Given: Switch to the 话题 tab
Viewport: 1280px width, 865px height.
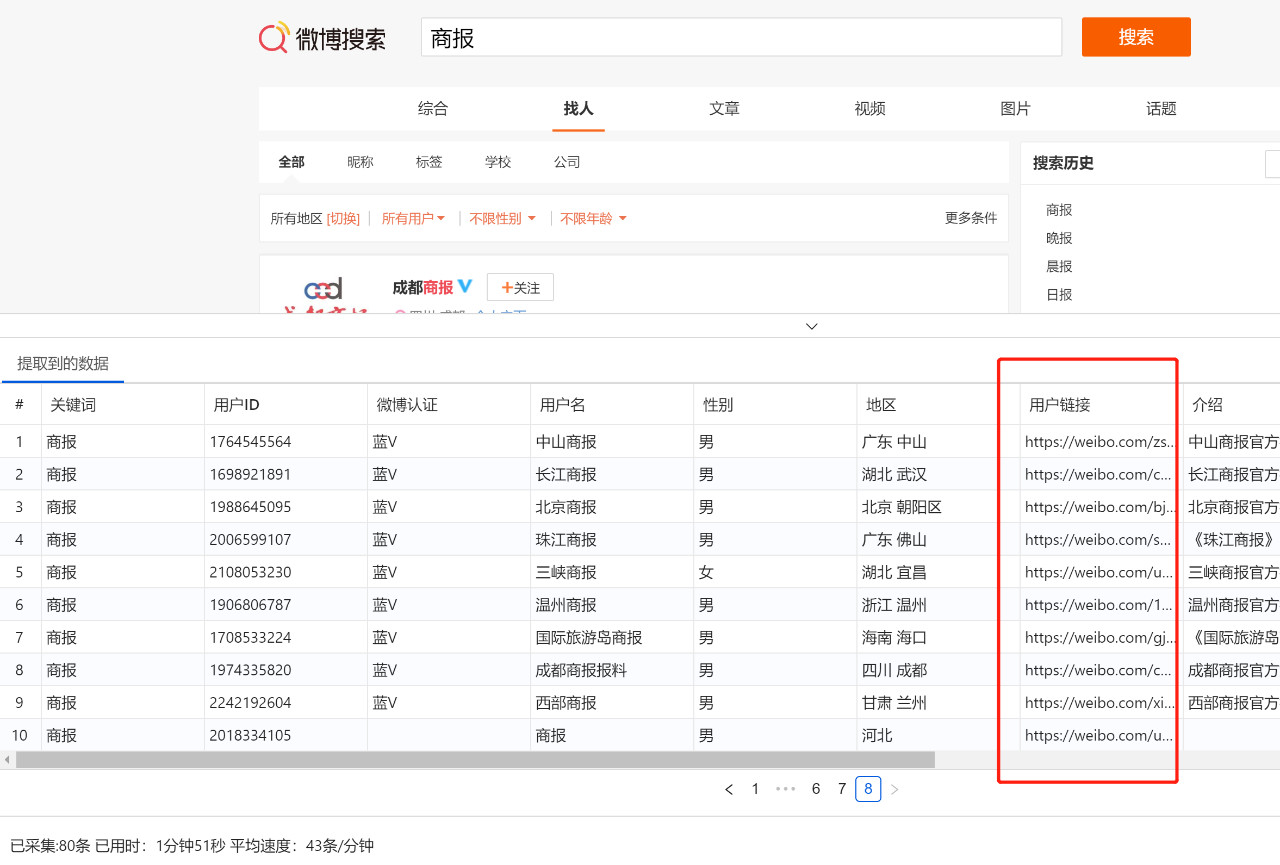Looking at the screenshot, I should click(x=1161, y=109).
